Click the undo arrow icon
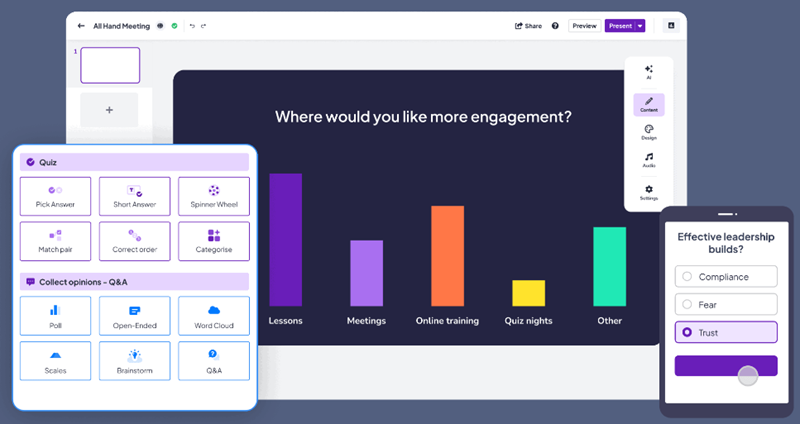 pyautogui.click(x=192, y=26)
